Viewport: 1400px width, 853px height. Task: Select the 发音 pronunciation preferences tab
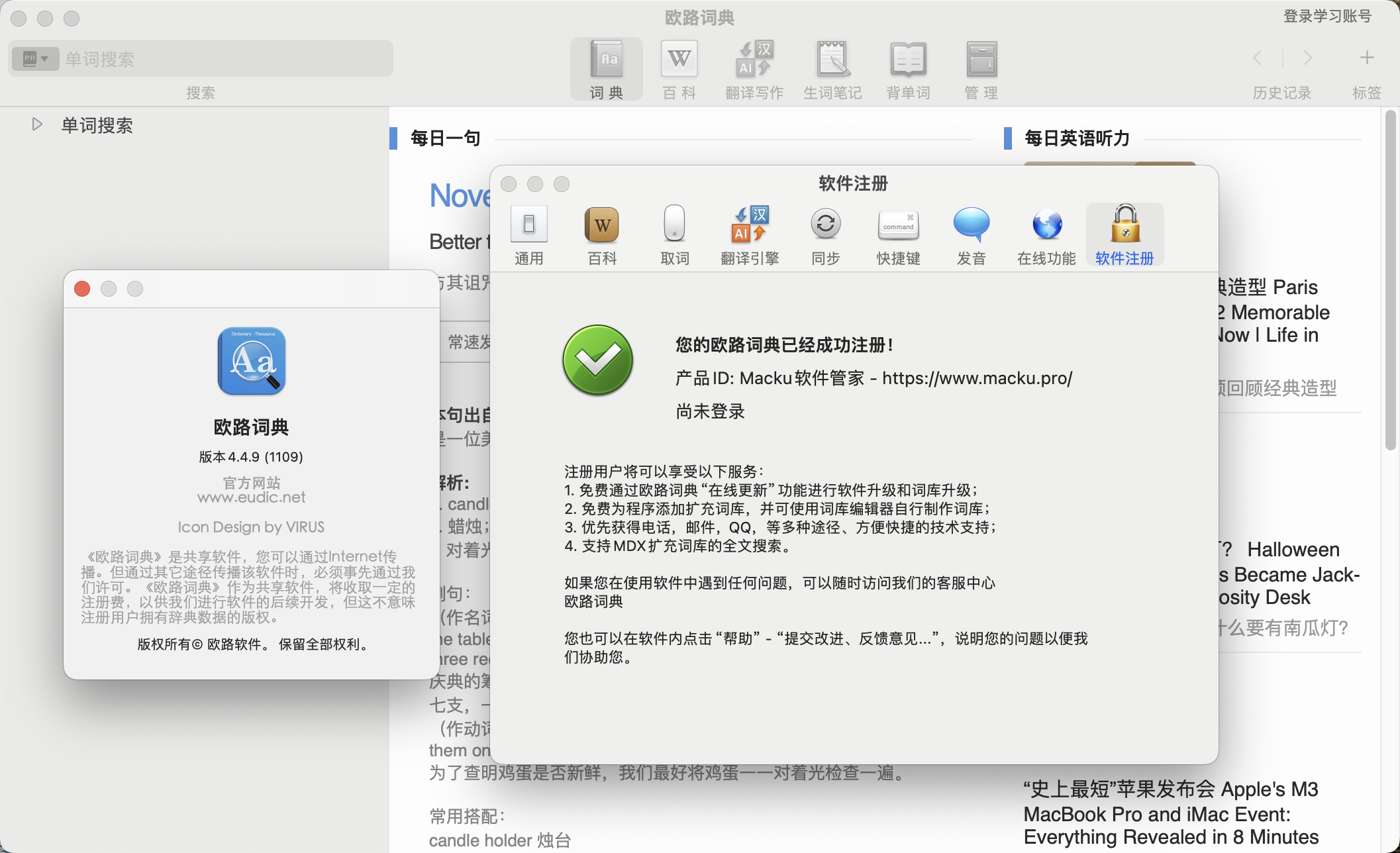coord(972,235)
